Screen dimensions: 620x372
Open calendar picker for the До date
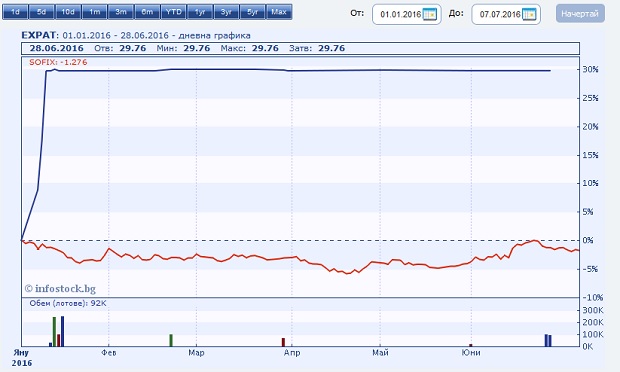coord(529,15)
